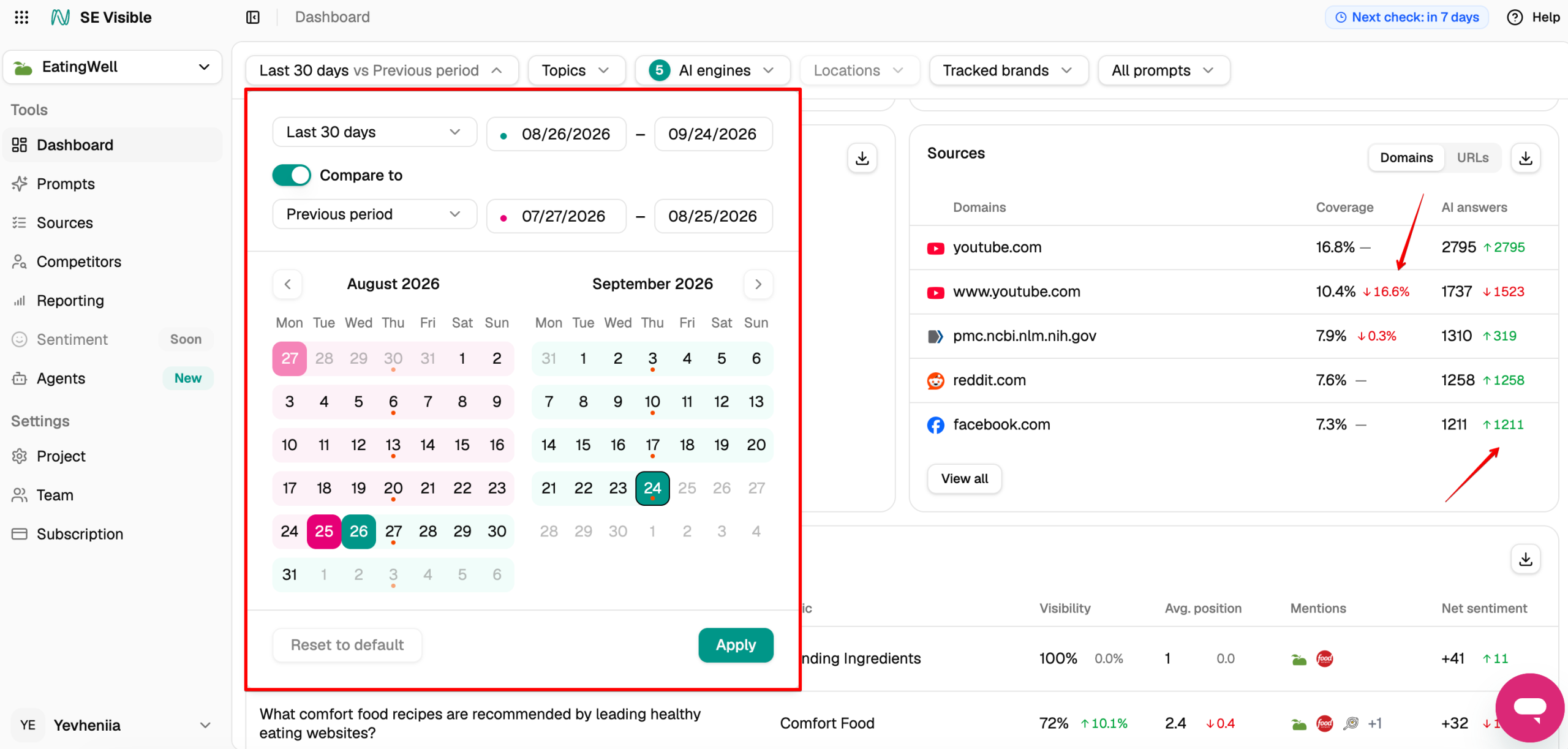
Task: Click the youtube.com favicon icon
Action: tap(935, 248)
